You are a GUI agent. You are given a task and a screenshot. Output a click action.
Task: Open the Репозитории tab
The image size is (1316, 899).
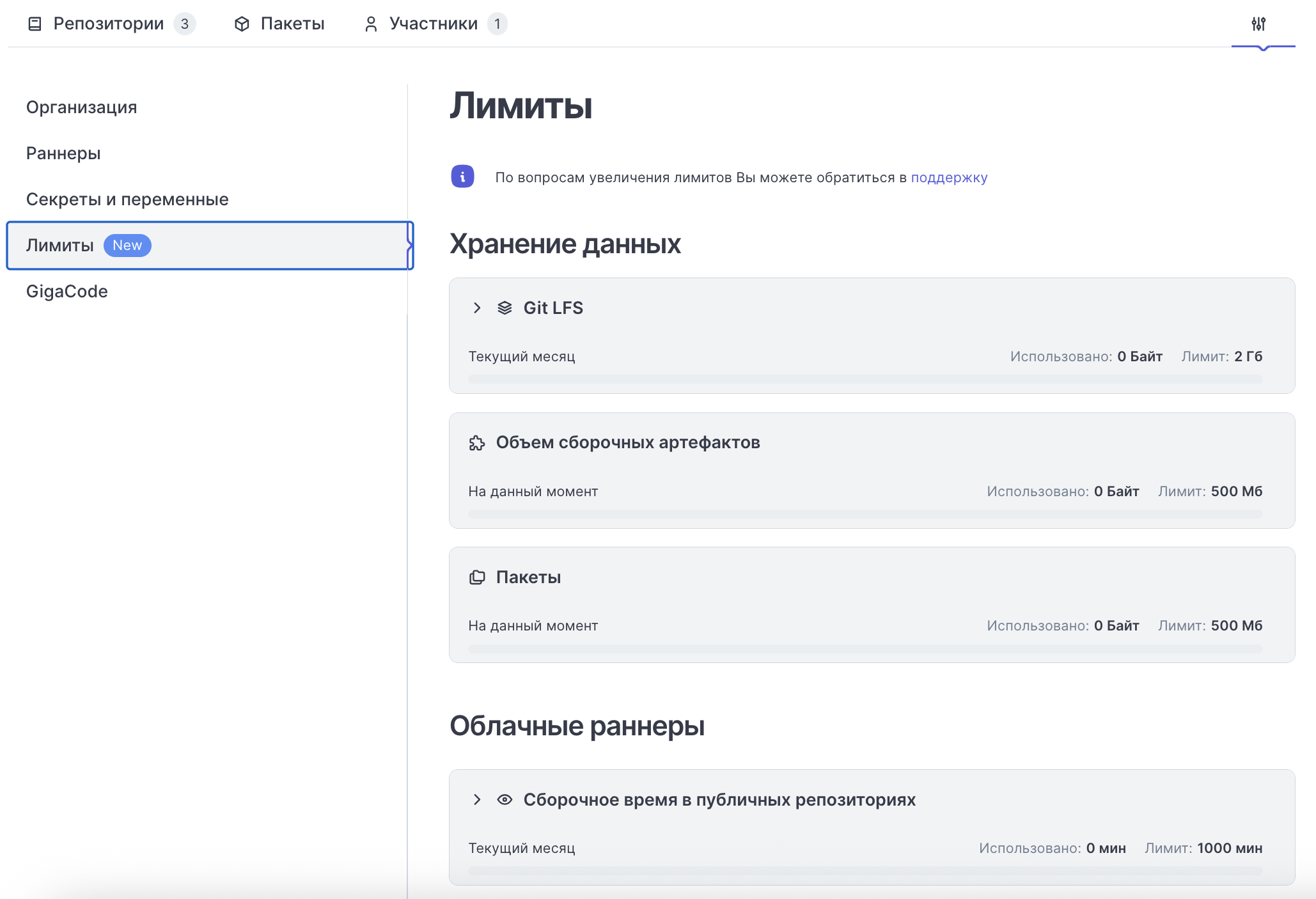click(109, 24)
